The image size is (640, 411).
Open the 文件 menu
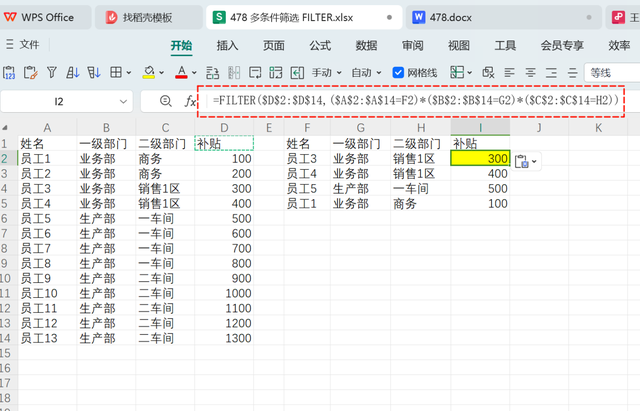(x=29, y=44)
